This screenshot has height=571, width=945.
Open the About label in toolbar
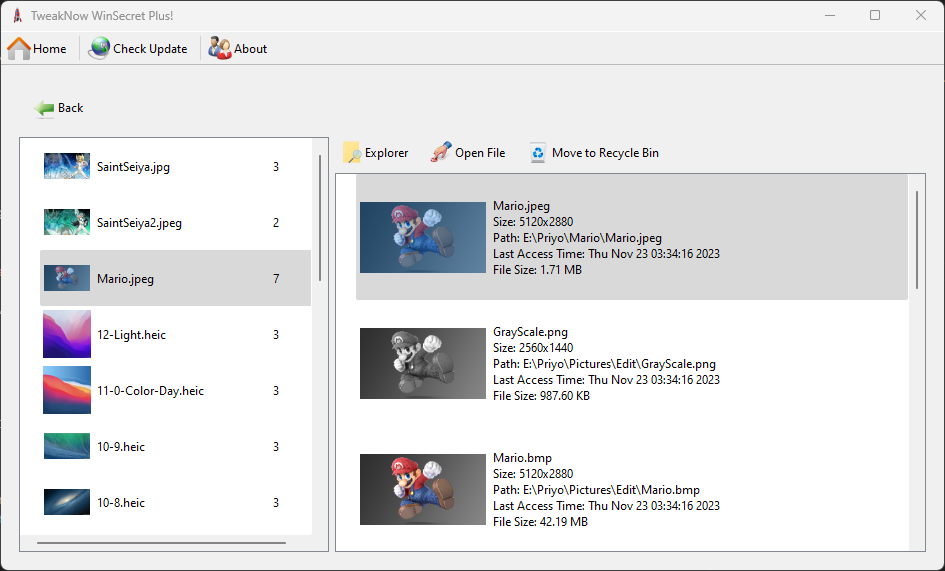[250, 49]
